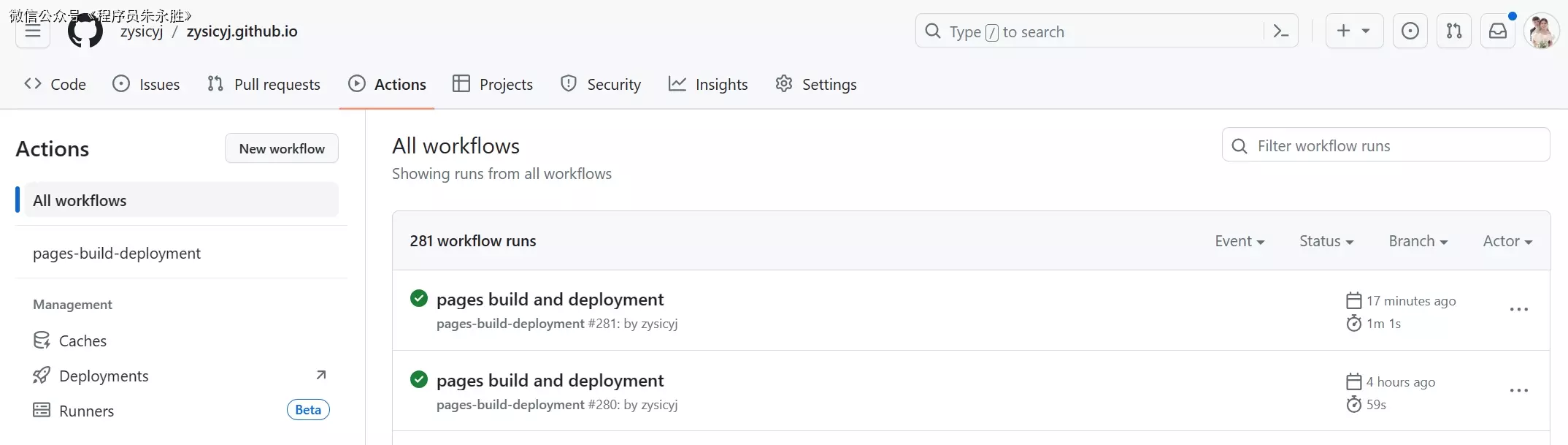Open the Actor filter dropdown

(x=1507, y=241)
